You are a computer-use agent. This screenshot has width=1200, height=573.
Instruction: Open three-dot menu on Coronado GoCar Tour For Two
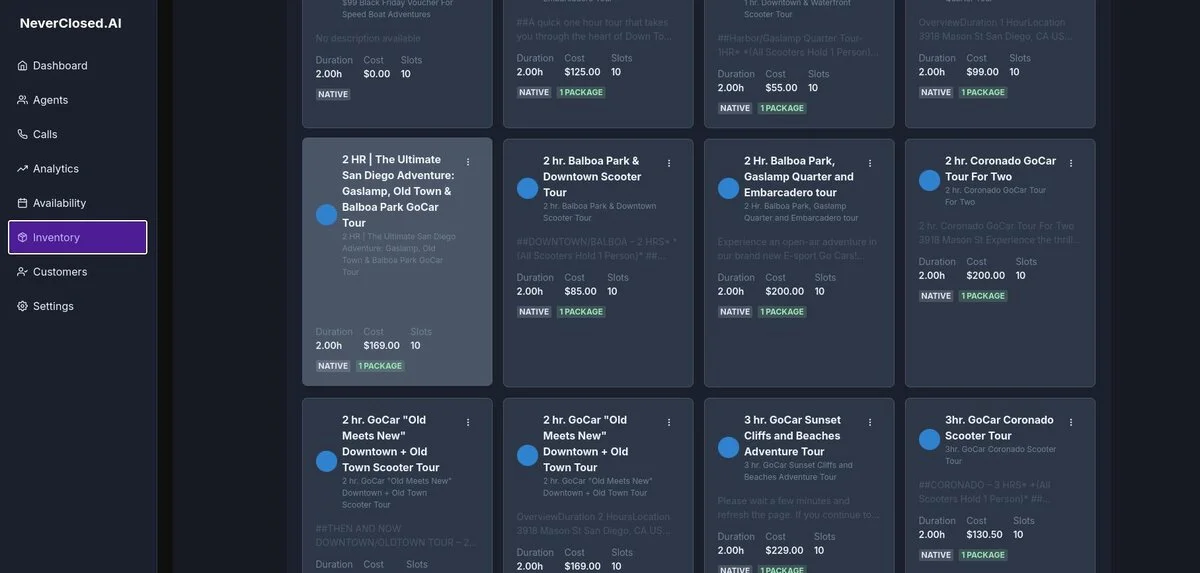(1071, 163)
